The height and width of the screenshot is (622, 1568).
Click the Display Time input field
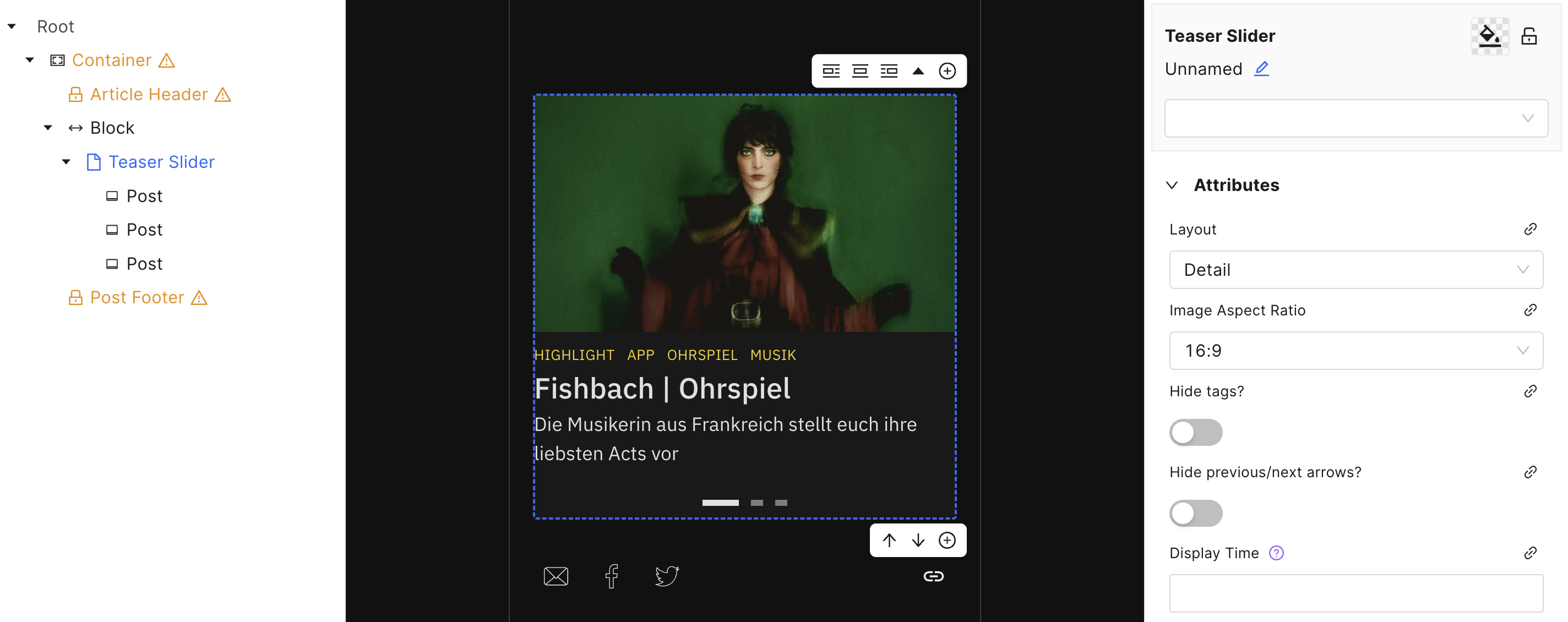click(x=1355, y=593)
